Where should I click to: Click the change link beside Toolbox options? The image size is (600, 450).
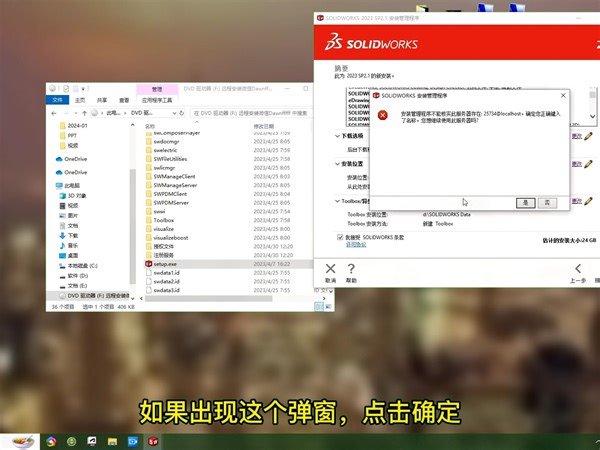[577, 201]
